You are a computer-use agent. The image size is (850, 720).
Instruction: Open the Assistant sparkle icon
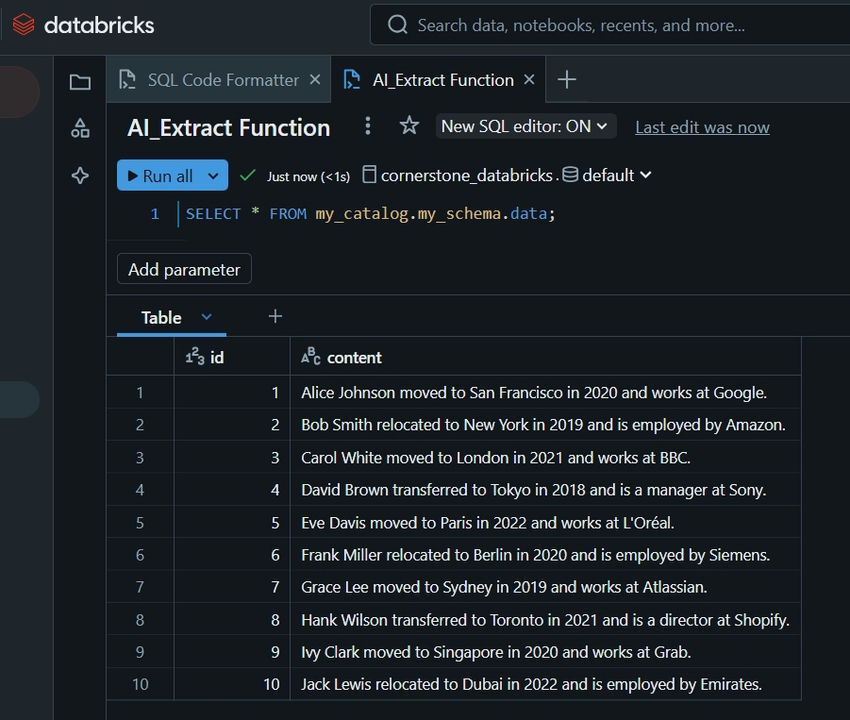(x=80, y=176)
